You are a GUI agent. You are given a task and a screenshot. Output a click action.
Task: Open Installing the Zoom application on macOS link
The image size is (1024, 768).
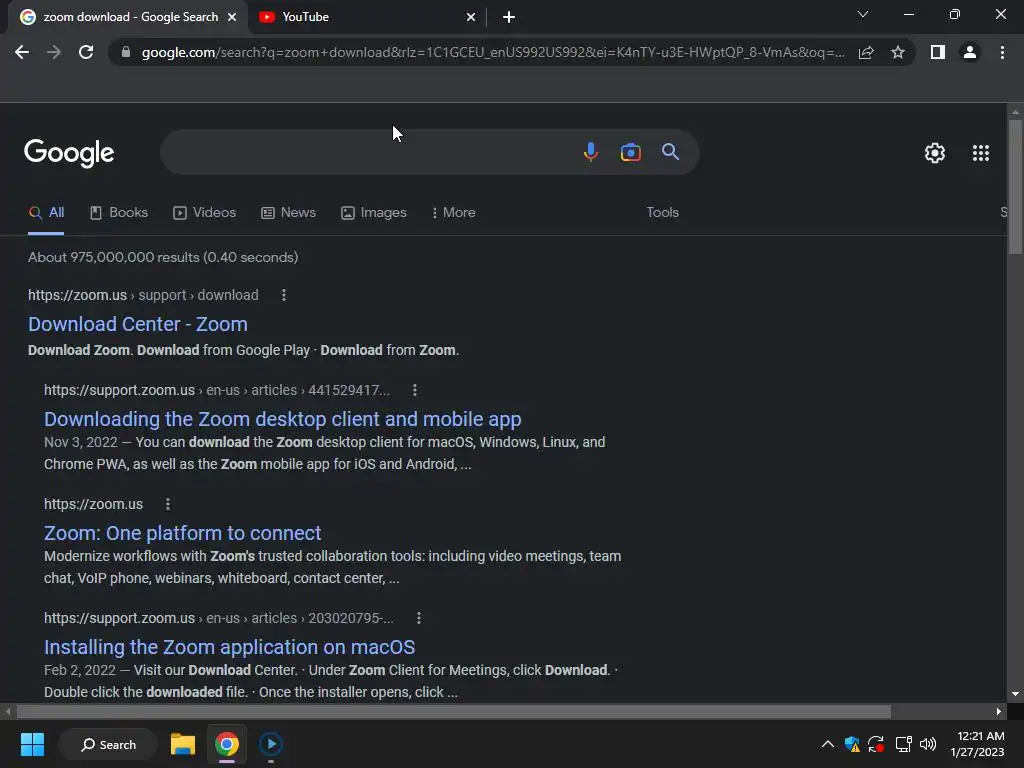(x=229, y=647)
